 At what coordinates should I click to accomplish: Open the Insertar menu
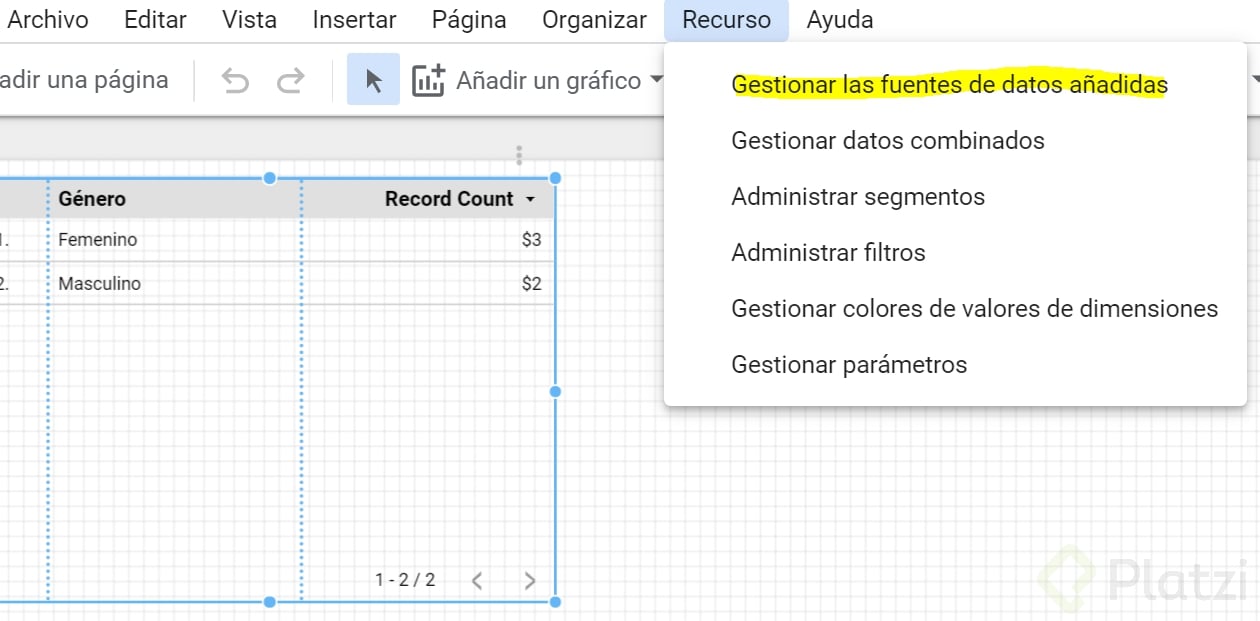pyautogui.click(x=354, y=20)
